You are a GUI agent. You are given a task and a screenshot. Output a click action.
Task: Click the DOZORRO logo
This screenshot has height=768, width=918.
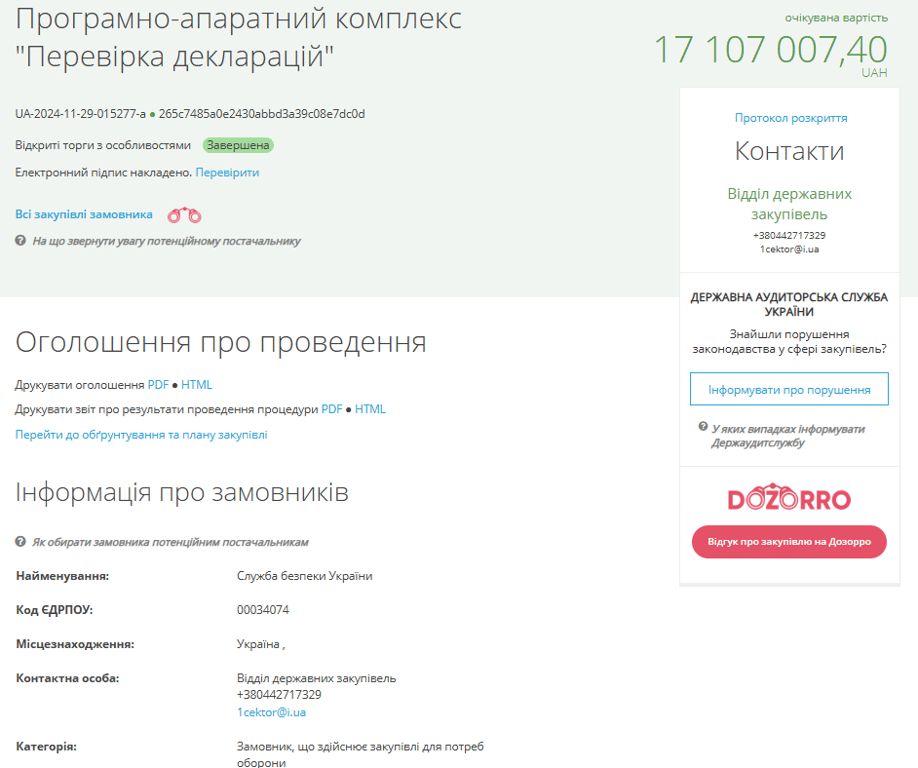coord(789,500)
